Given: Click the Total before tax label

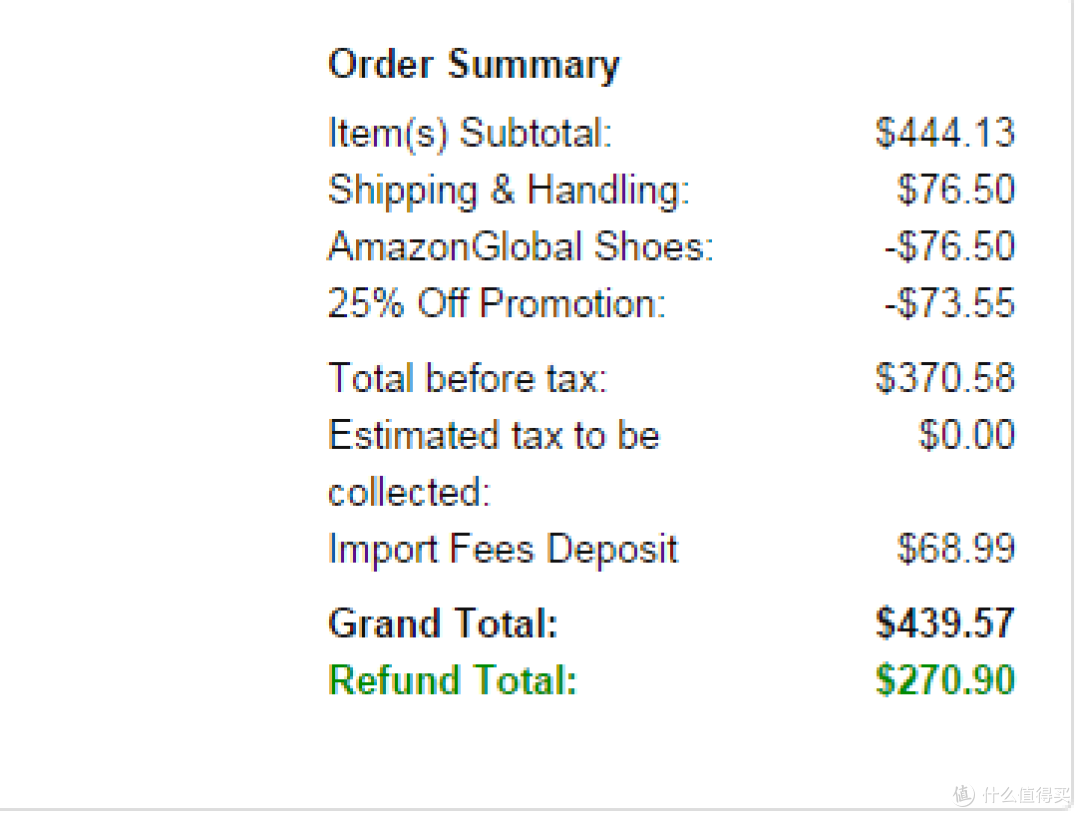Looking at the screenshot, I should 468,378.
